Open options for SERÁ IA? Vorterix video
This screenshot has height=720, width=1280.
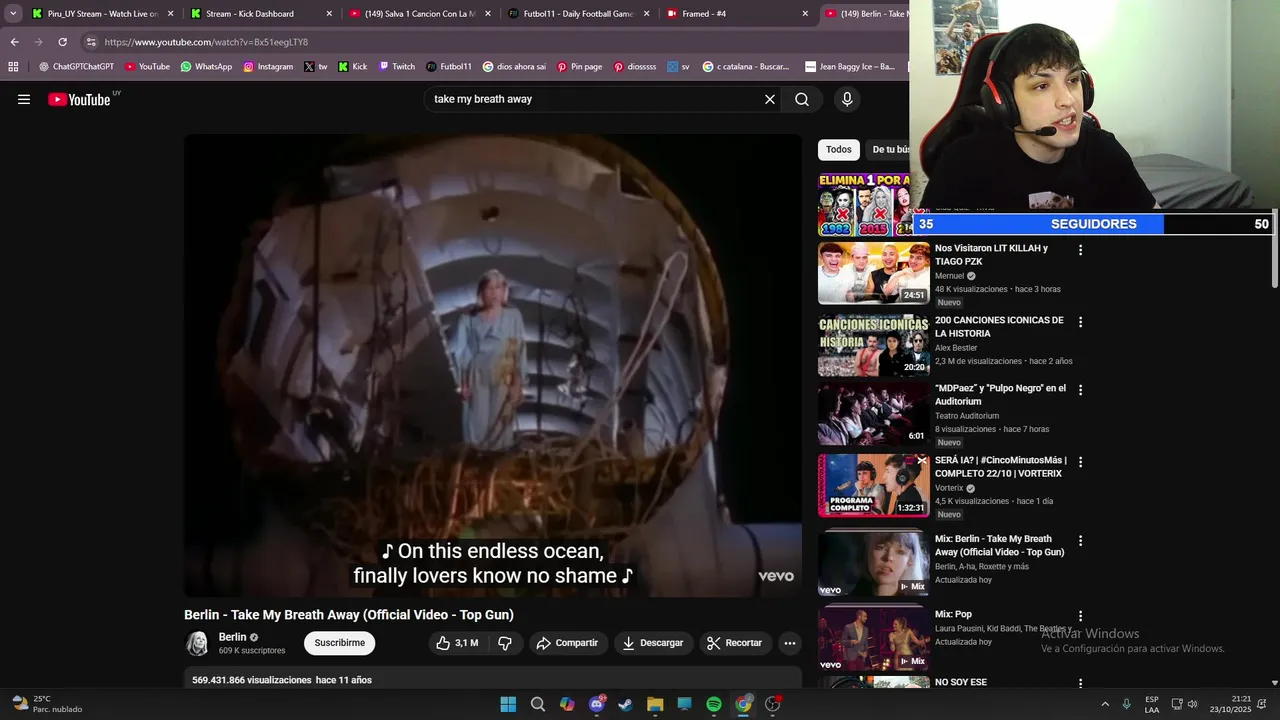[1080, 462]
